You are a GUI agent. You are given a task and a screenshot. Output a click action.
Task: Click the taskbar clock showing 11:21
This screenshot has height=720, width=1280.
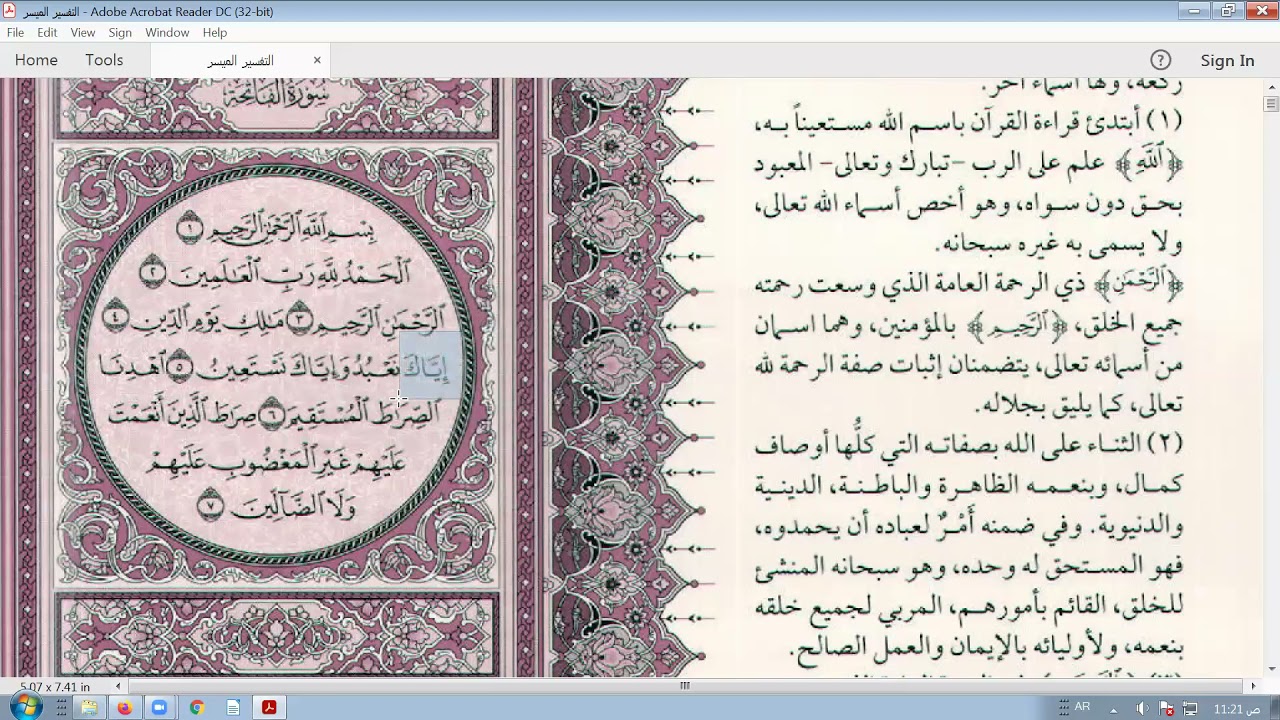point(1237,709)
